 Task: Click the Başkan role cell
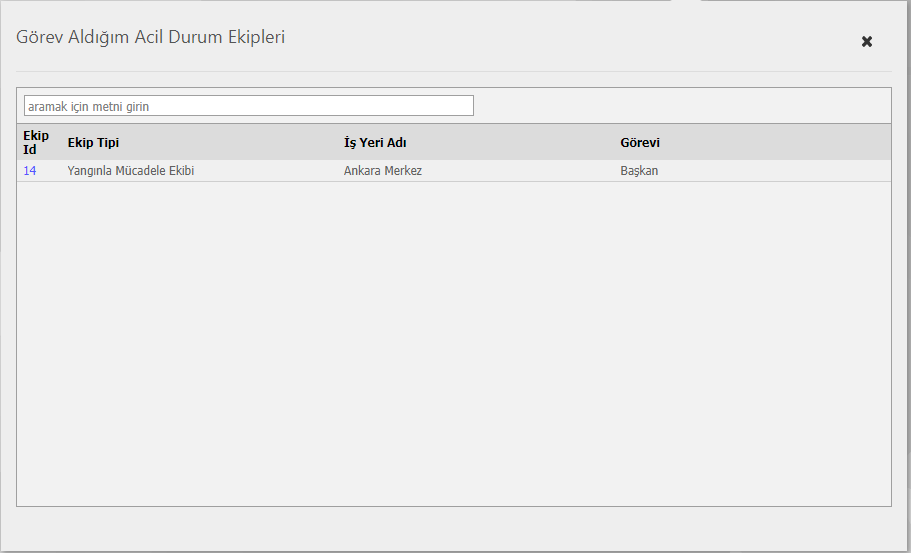(639, 171)
